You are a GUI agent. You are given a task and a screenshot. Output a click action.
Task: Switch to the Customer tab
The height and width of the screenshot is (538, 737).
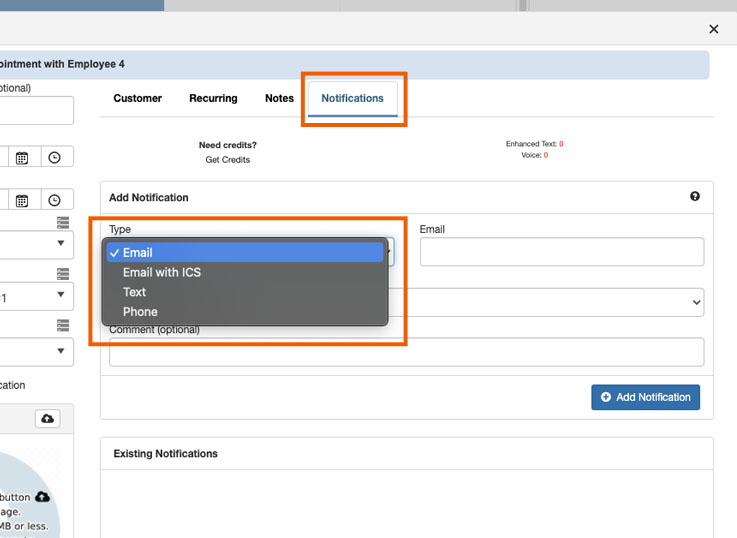point(137,98)
